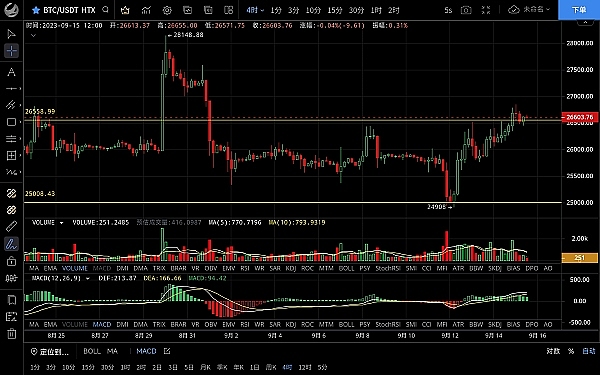Switch to the 15-minute timeframe tab
Screen dimensions: 600x375
334,10
